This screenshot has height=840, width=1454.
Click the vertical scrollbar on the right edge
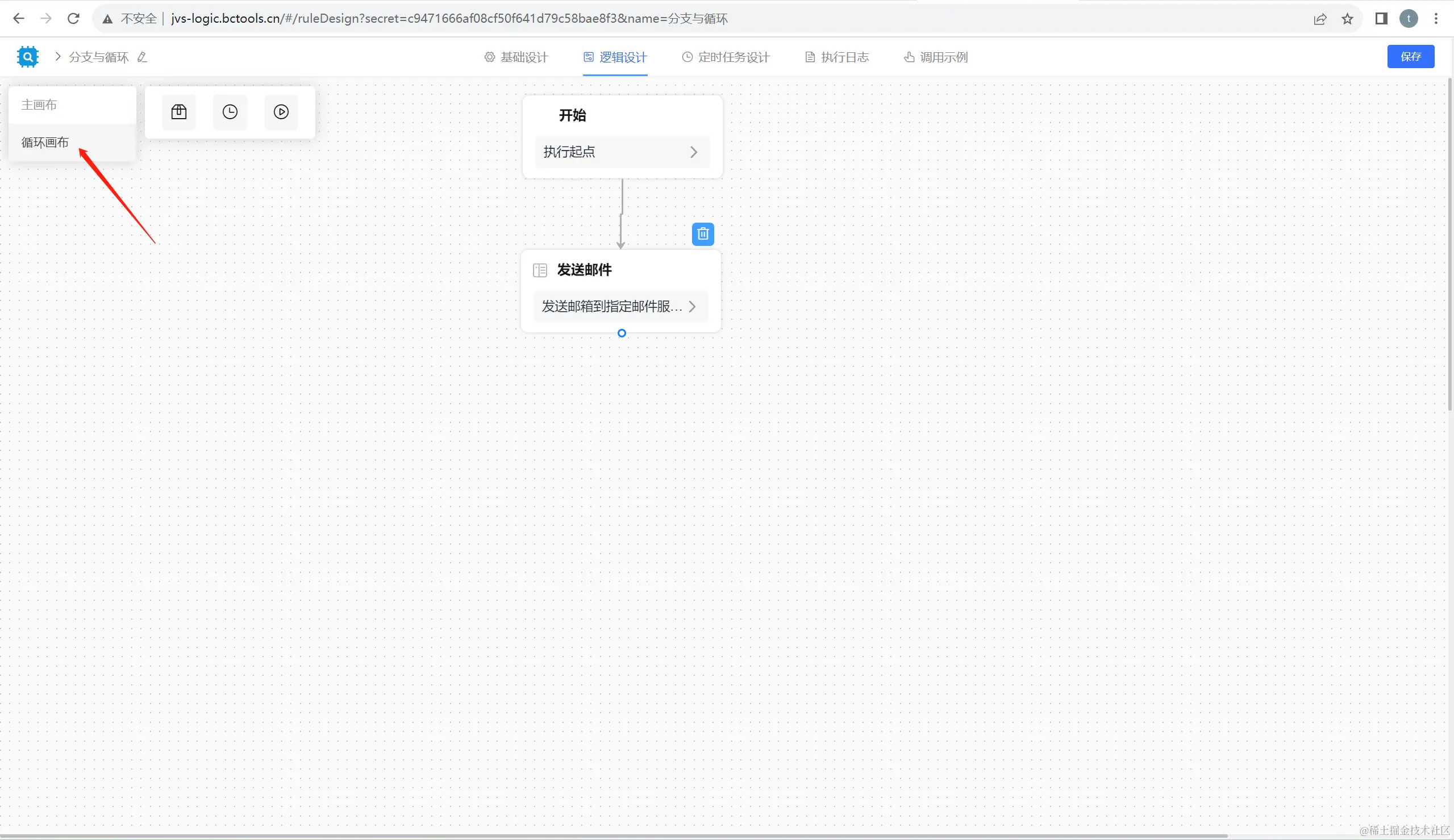coord(1449,243)
